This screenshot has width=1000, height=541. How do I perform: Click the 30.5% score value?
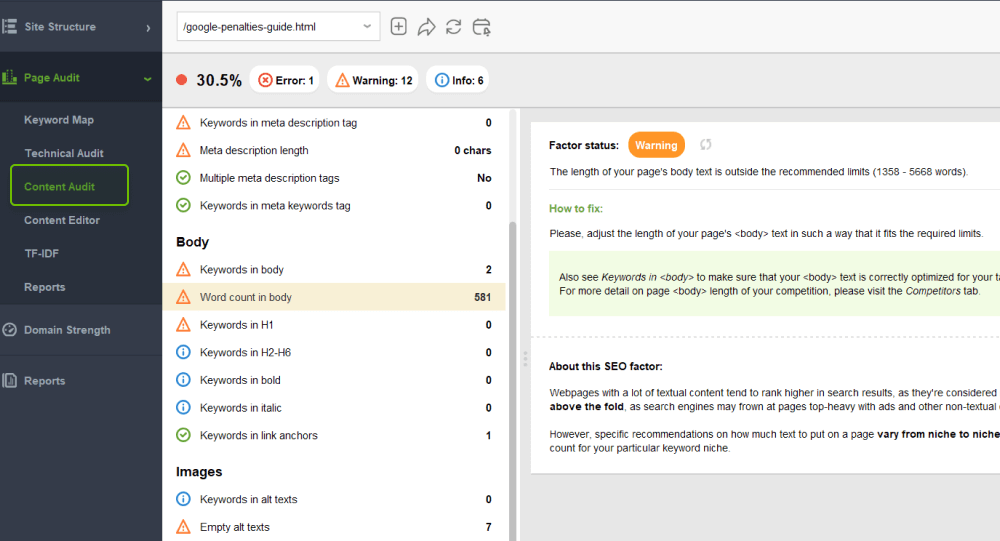coord(219,80)
